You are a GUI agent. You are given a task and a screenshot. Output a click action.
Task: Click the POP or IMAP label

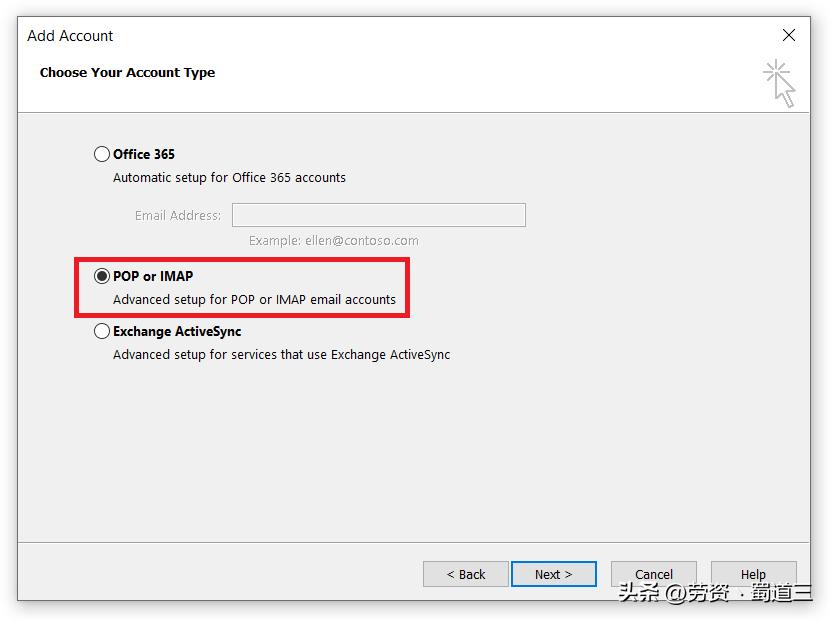(152, 276)
